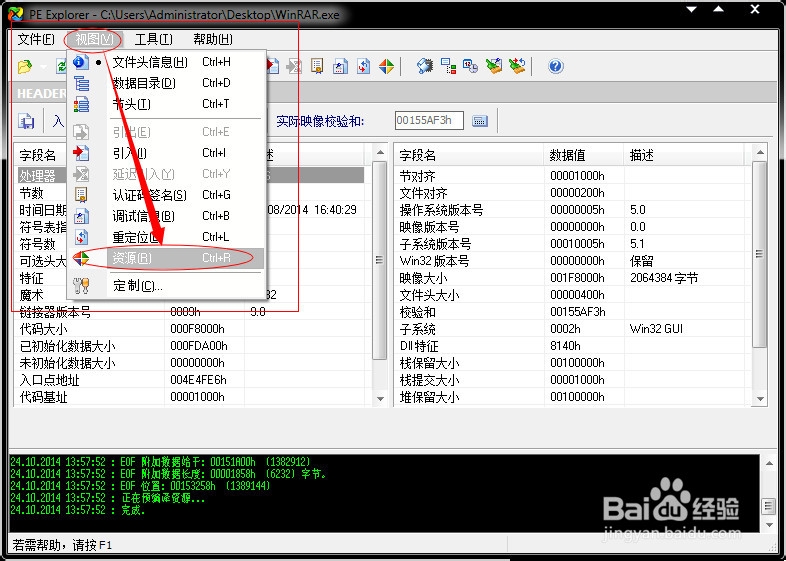Click the log panel scroll up arrow
Image resolution: width=786 pixels, height=561 pixels.
tap(769, 463)
